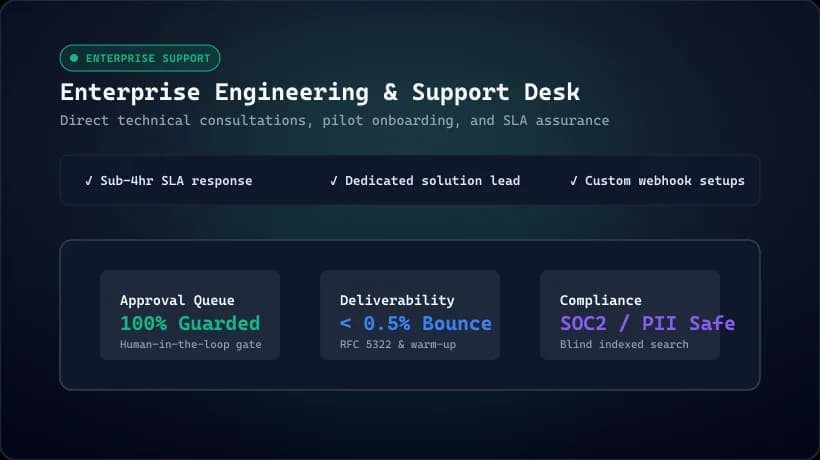The width and height of the screenshot is (820, 460).
Task: Click the Human-in-the-loop gate caption
Action: coord(190,344)
